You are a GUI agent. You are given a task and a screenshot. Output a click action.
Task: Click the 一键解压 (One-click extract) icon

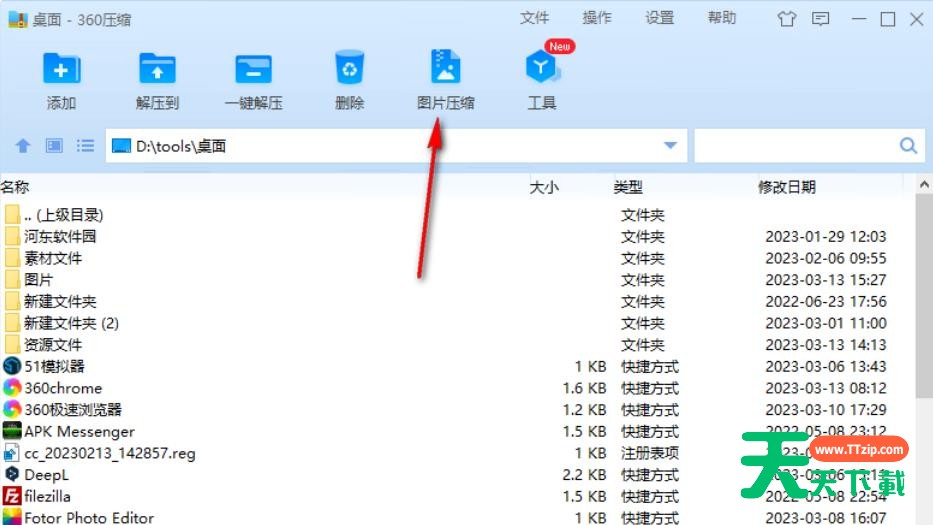coord(253,69)
